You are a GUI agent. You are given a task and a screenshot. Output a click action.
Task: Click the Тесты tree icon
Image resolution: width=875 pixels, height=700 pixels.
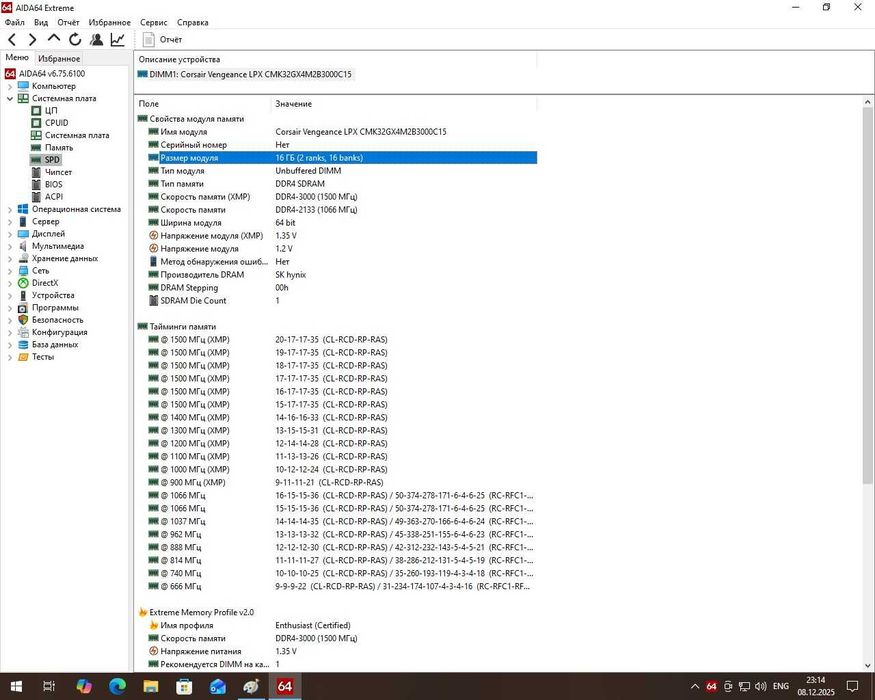pyautogui.click(x=23, y=357)
